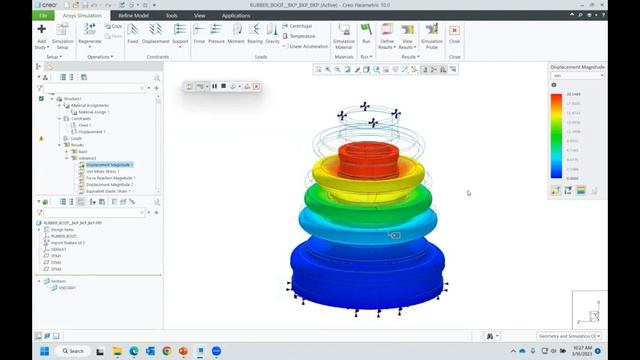Add a Moment load
640x360 pixels.
click(x=236, y=33)
